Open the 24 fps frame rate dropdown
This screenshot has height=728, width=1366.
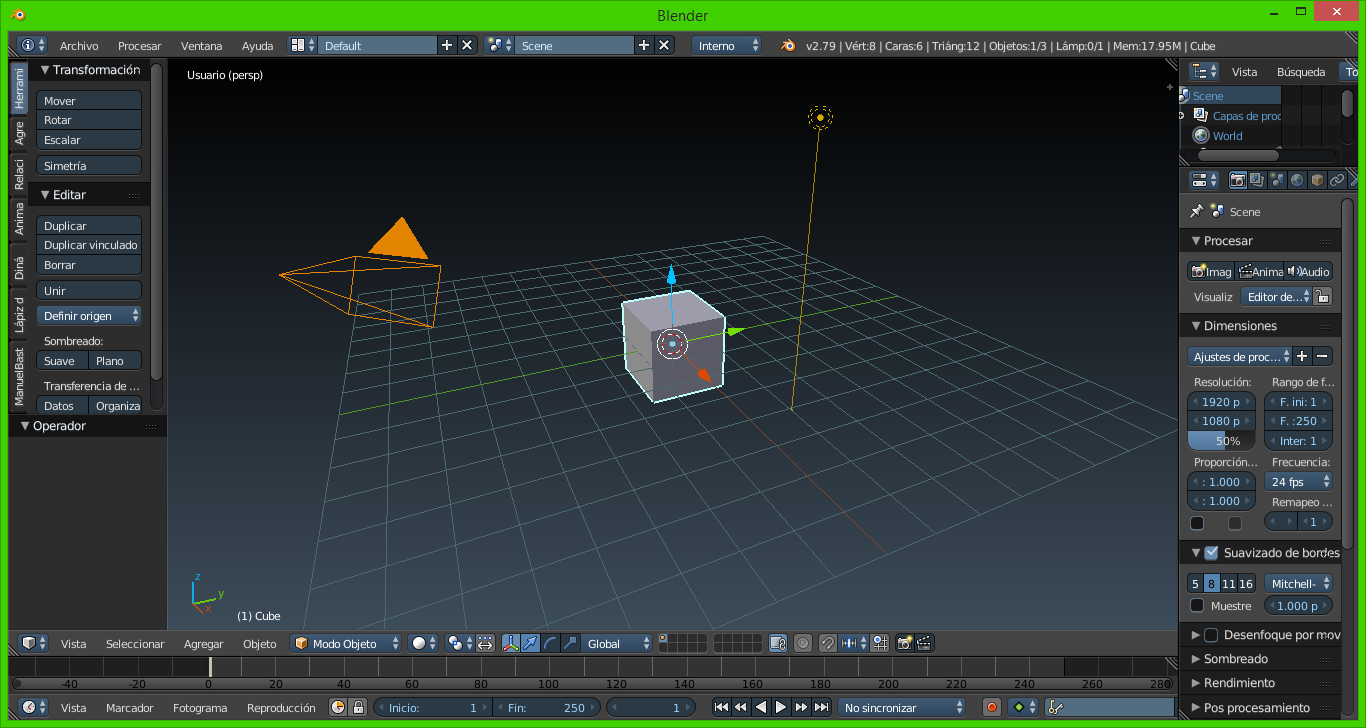[1299, 482]
